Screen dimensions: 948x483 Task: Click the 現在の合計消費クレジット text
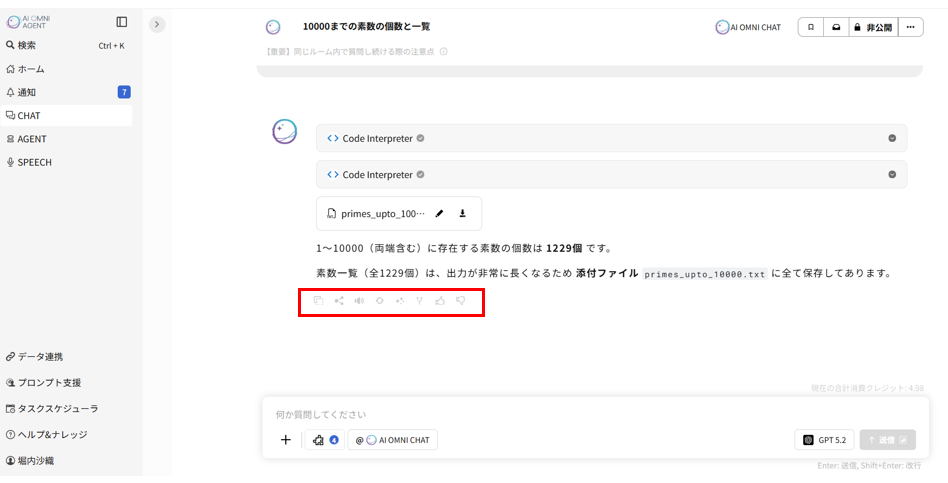pos(867,388)
